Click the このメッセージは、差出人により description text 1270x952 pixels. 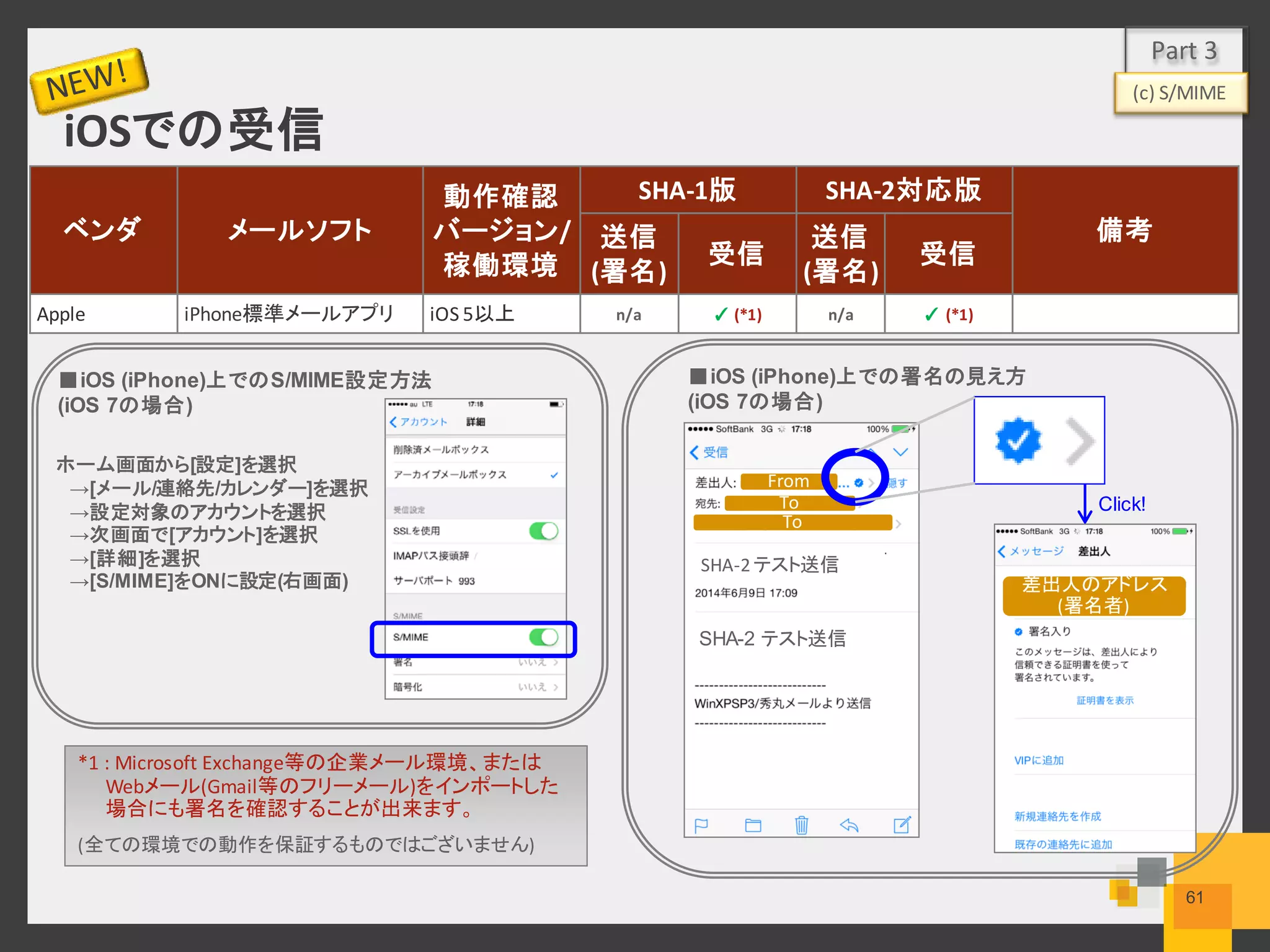click(x=1086, y=664)
